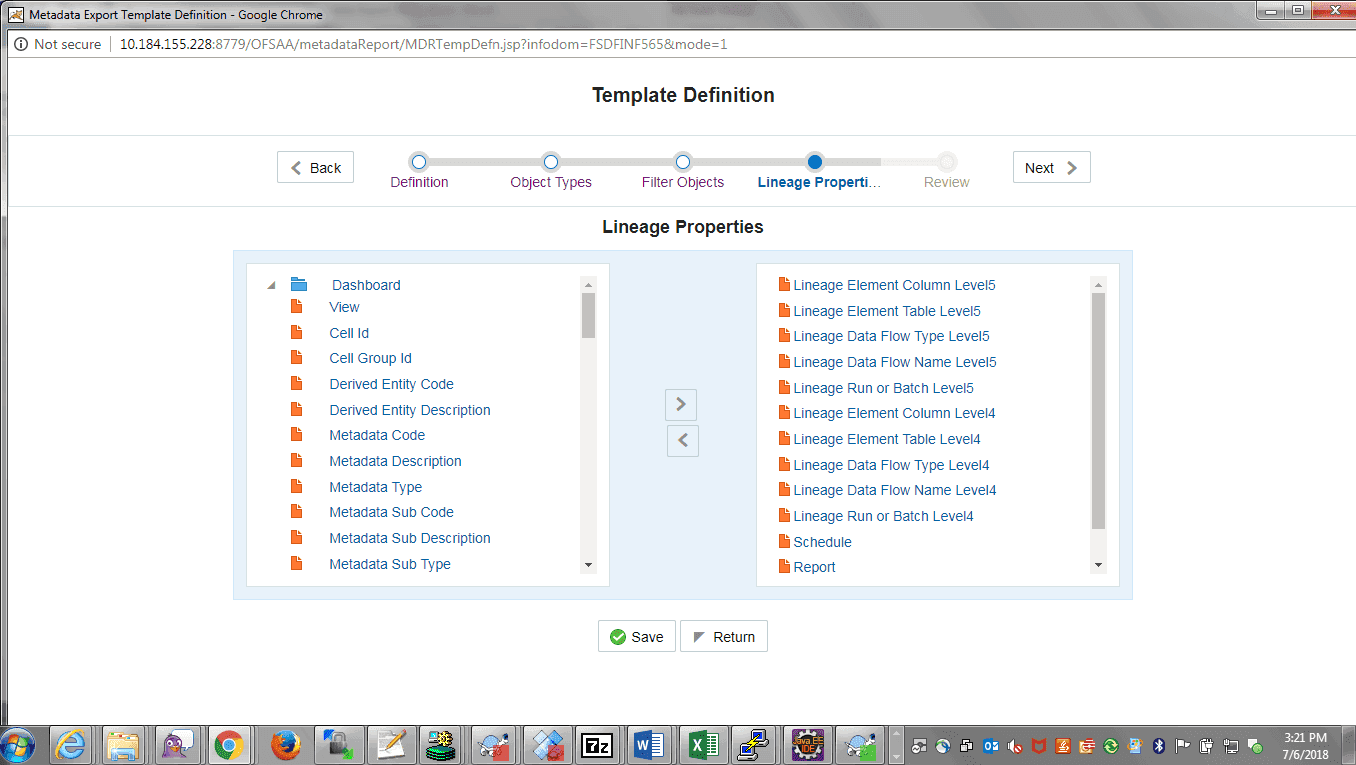Move selected property right using arrow icon
Viewport: 1356px width, 765px height.
[x=681, y=404]
